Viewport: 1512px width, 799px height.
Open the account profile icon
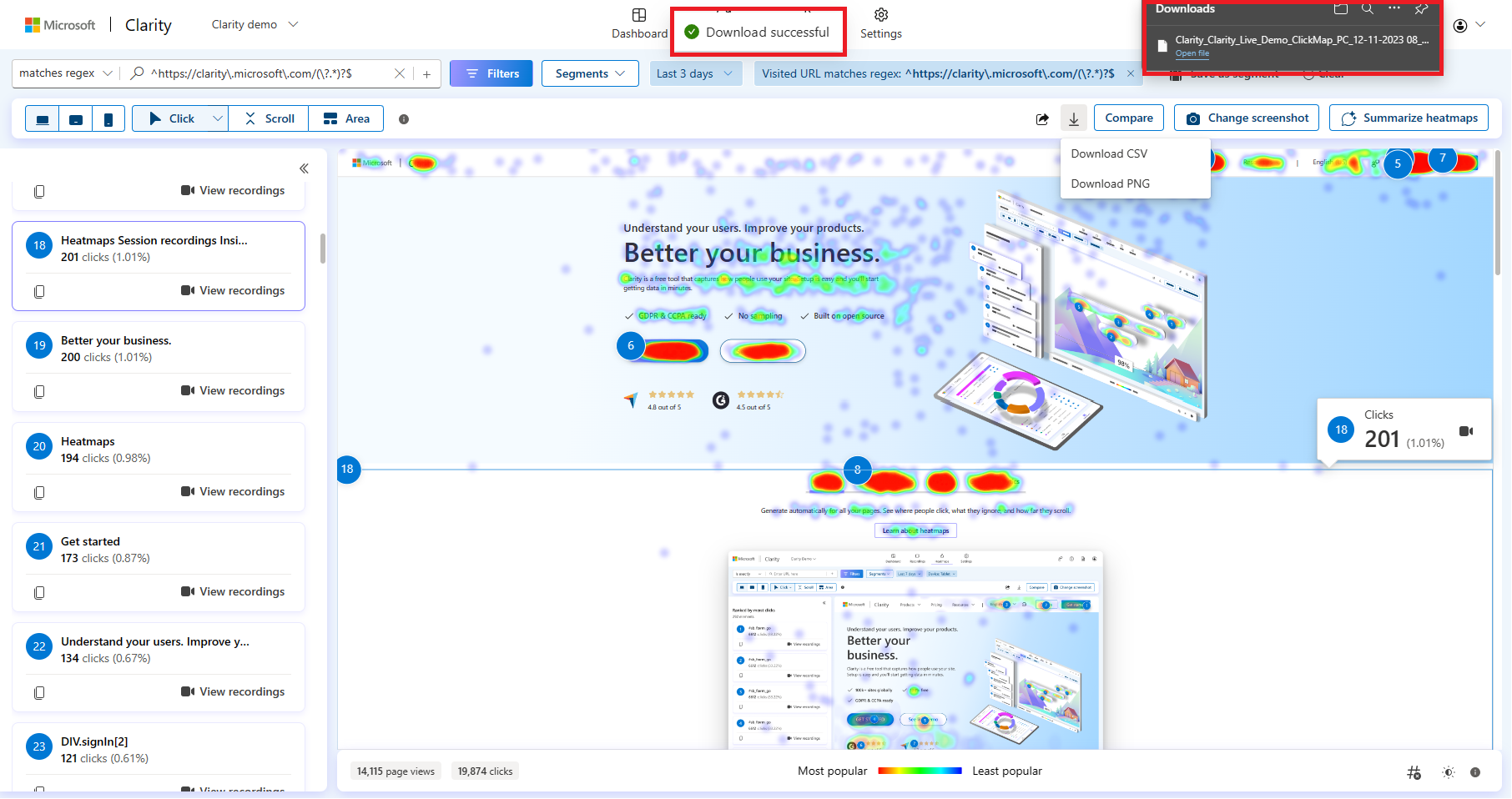(1460, 26)
